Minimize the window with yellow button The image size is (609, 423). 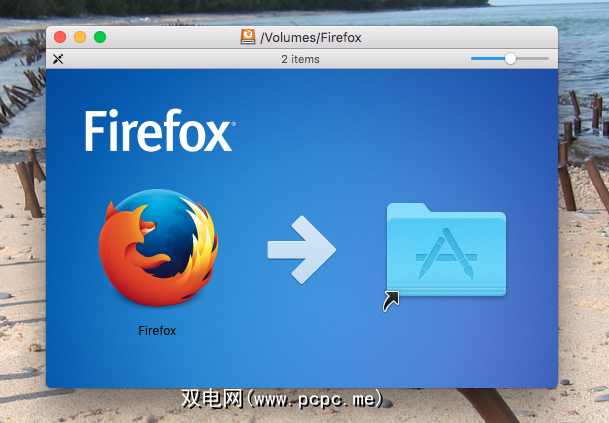[80, 37]
